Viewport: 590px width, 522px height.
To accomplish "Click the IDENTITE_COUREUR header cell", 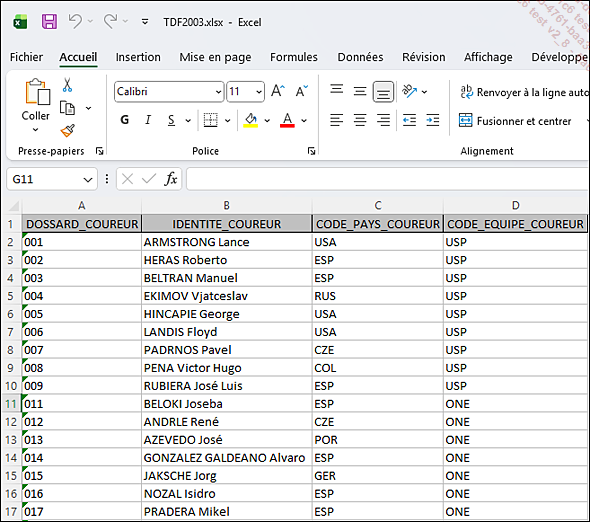I will [227, 224].
